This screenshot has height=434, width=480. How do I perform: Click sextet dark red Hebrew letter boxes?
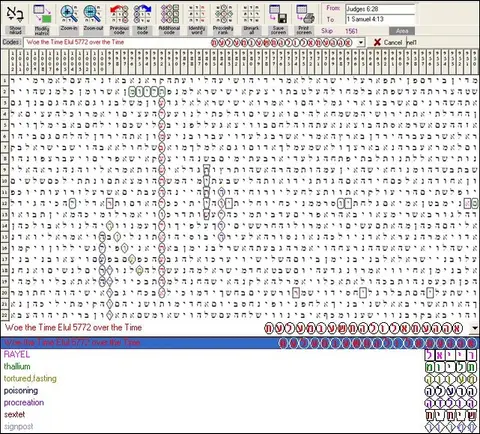click(451, 415)
